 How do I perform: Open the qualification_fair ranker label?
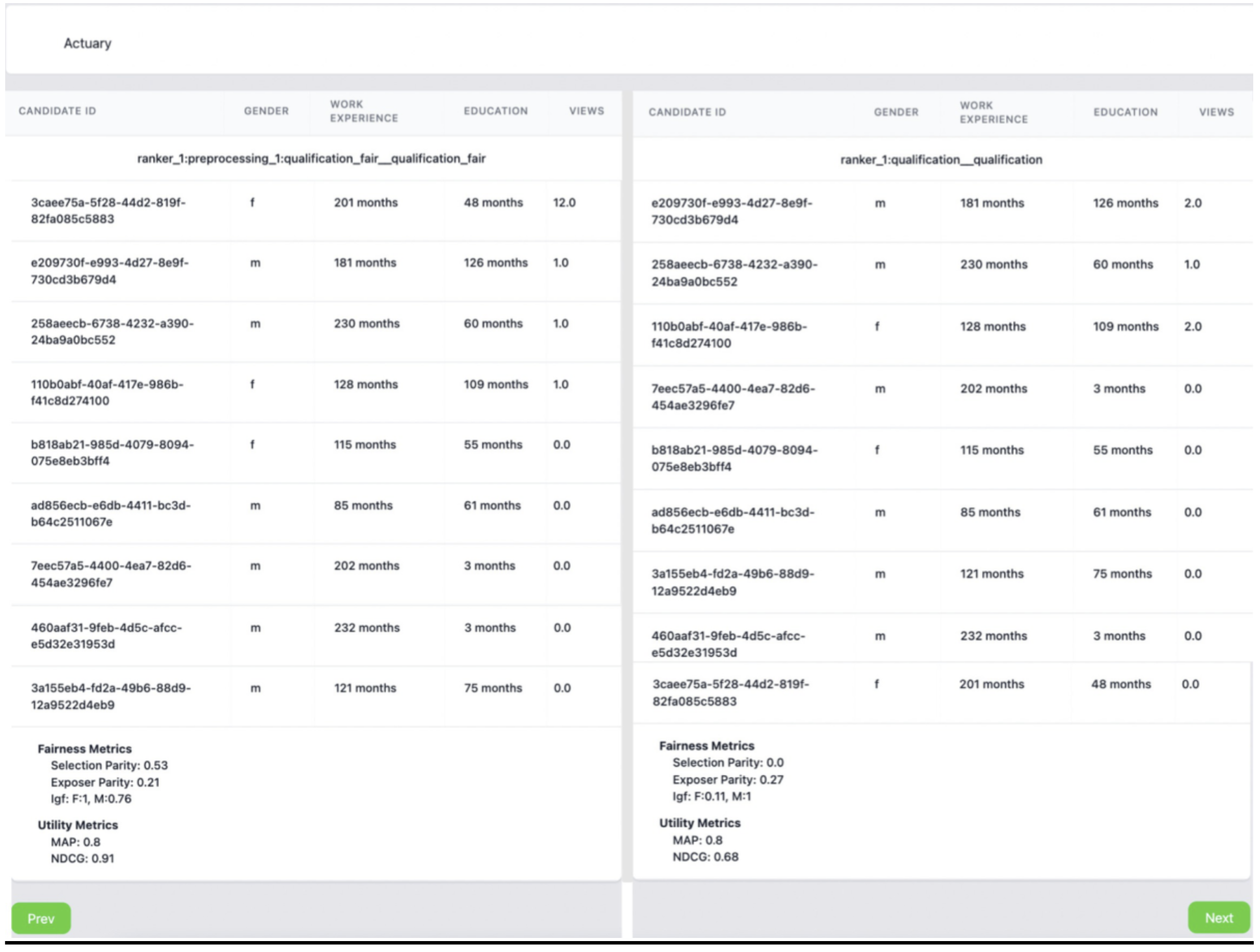(x=312, y=159)
